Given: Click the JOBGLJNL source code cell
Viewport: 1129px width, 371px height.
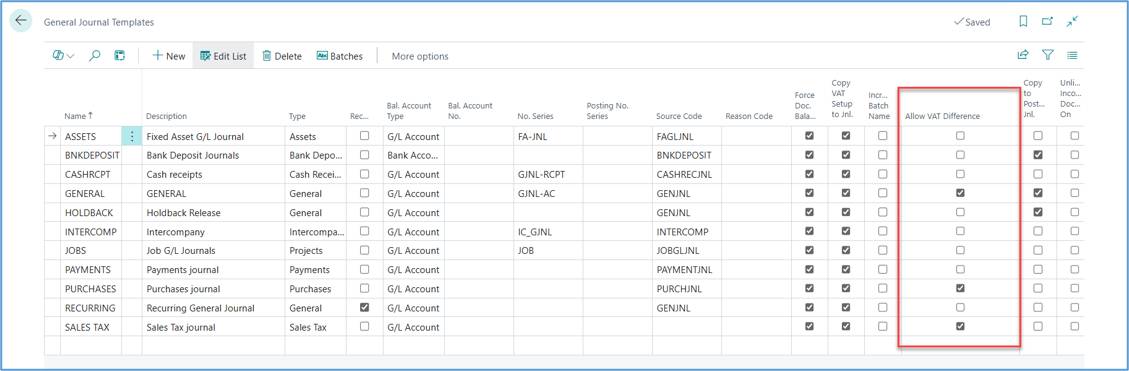Looking at the screenshot, I should click(686, 250).
